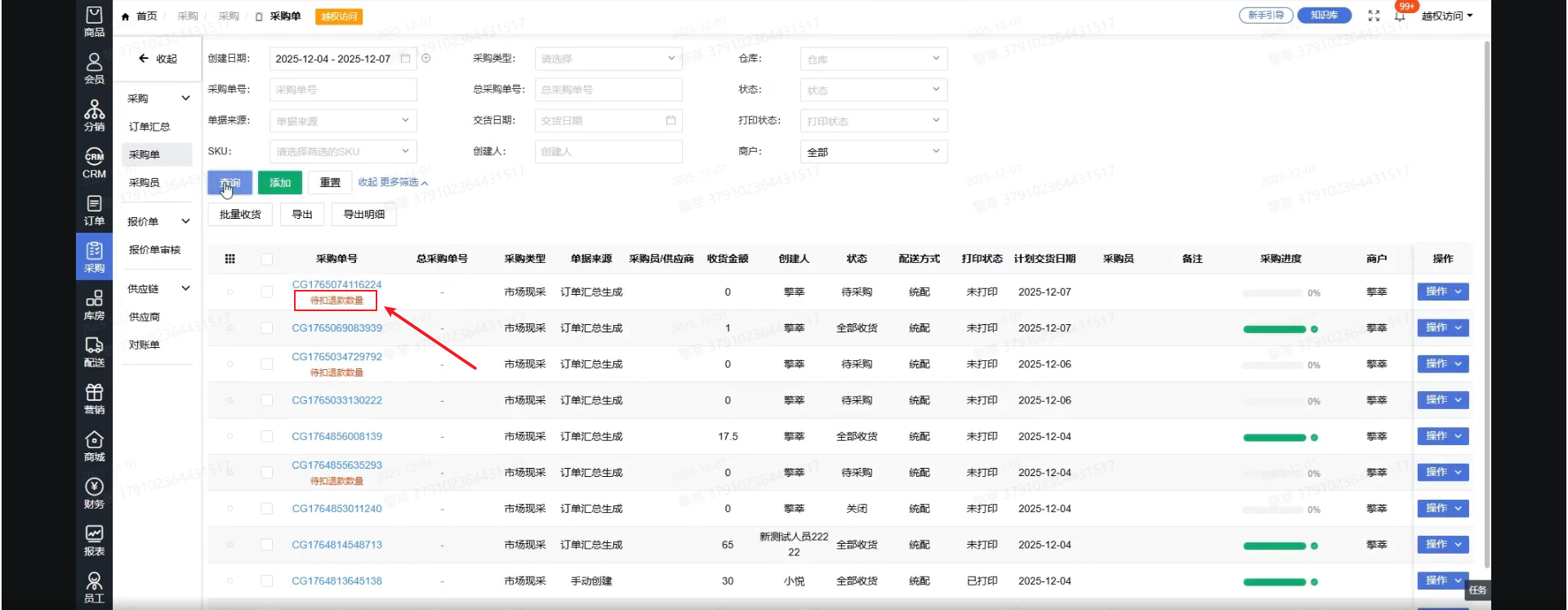Open the 分销 distribution icon
The image size is (1568, 610).
(94, 116)
